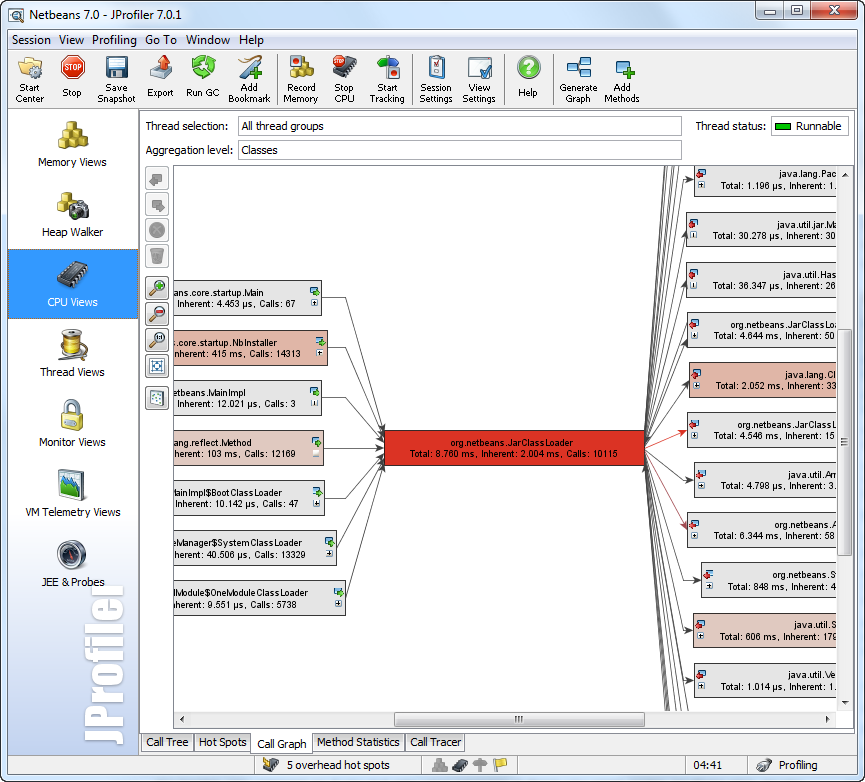865x782 pixels.
Task: Open the Thread status Runnable dropdown
Action: point(809,126)
